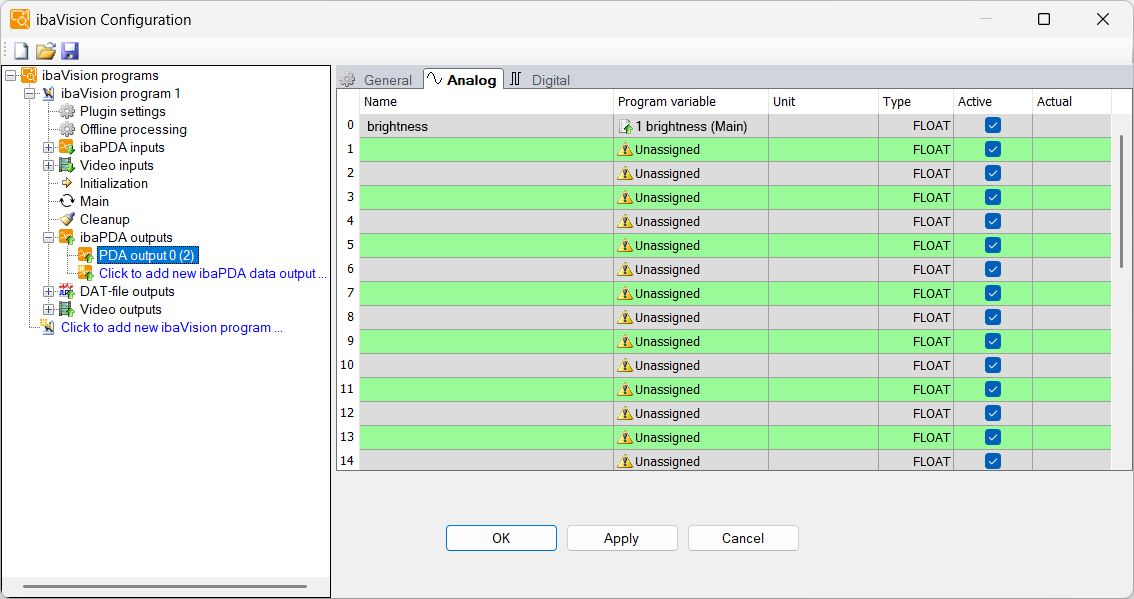
Task: Select the PDA output 0 (2) tree item
Action: click(x=147, y=255)
